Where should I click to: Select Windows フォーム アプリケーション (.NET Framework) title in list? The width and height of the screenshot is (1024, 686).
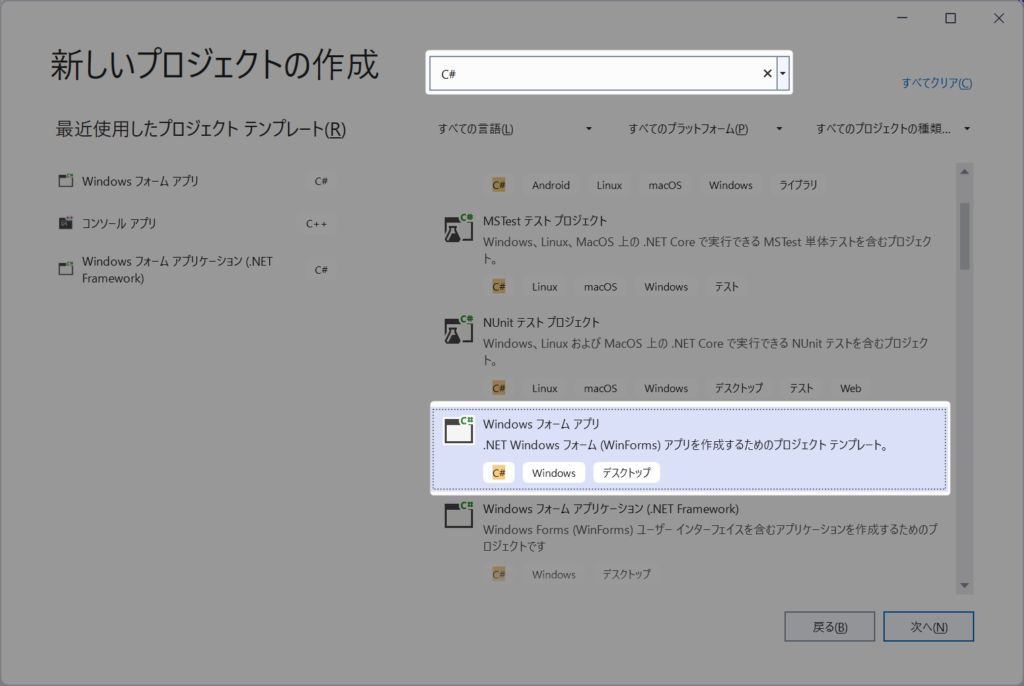click(x=611, y=508)
